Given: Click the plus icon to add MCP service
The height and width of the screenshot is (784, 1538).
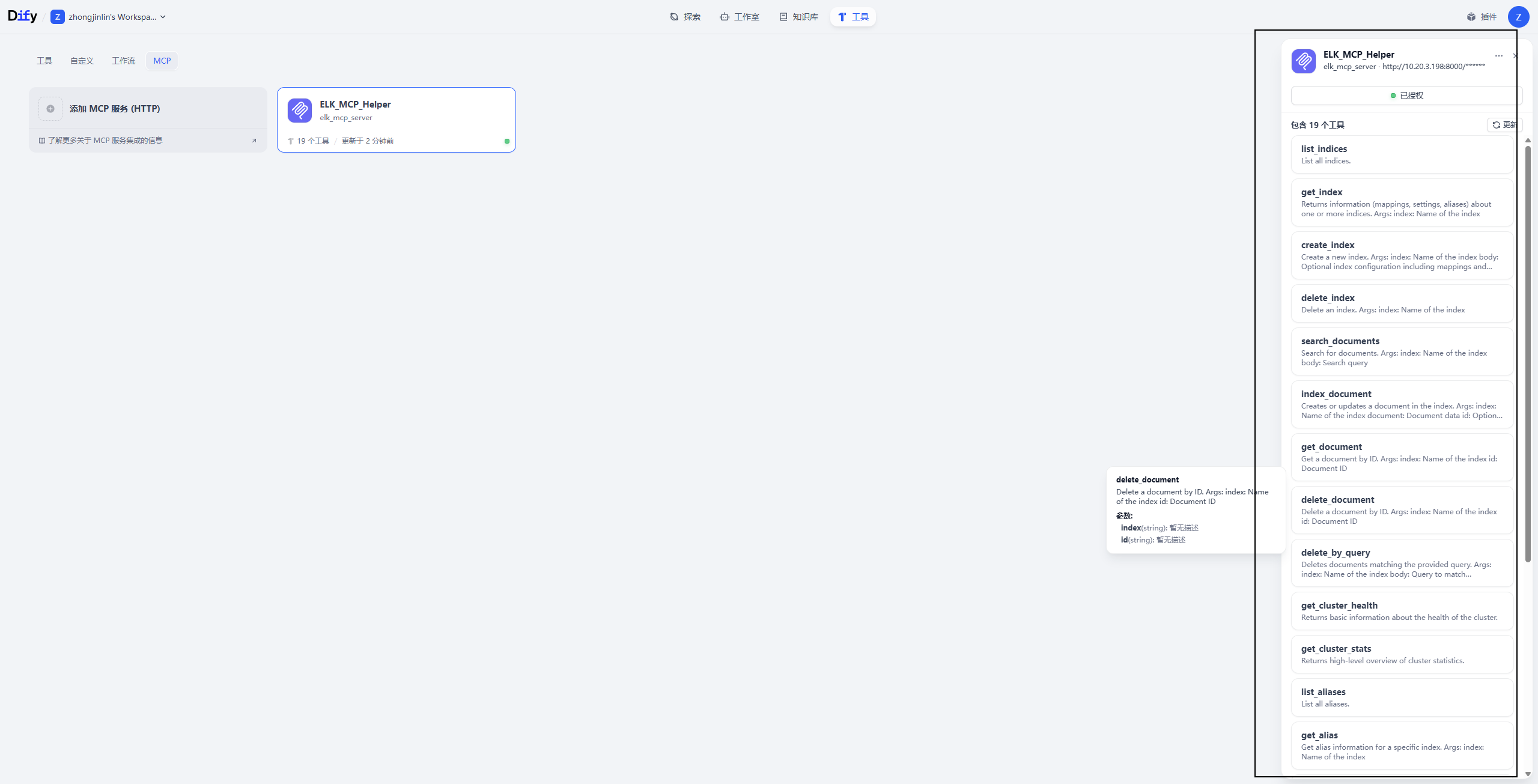Looking at the screenshot, I should coord(50,109).
